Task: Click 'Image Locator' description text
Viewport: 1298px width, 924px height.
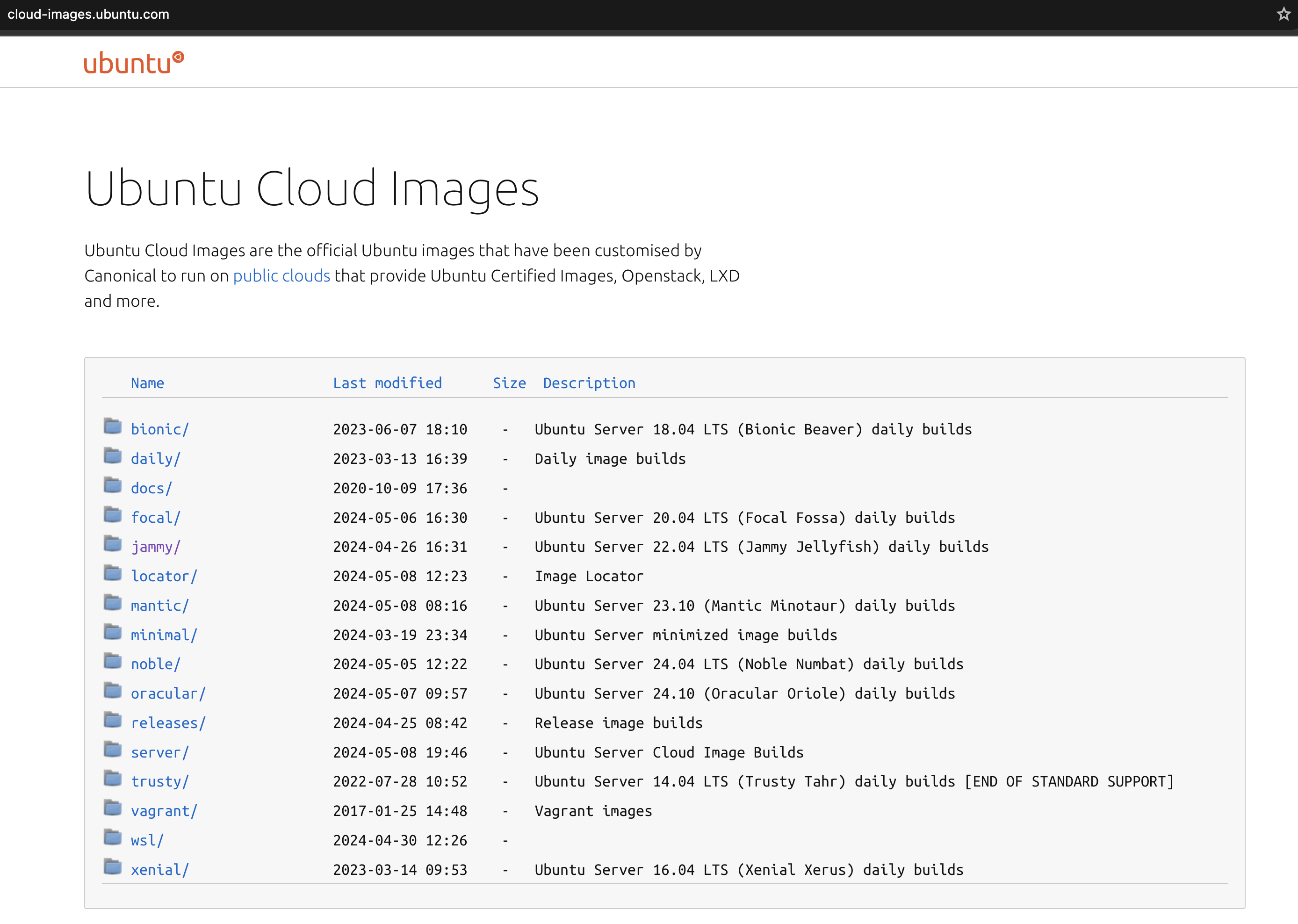Action: tap(589, 577)
